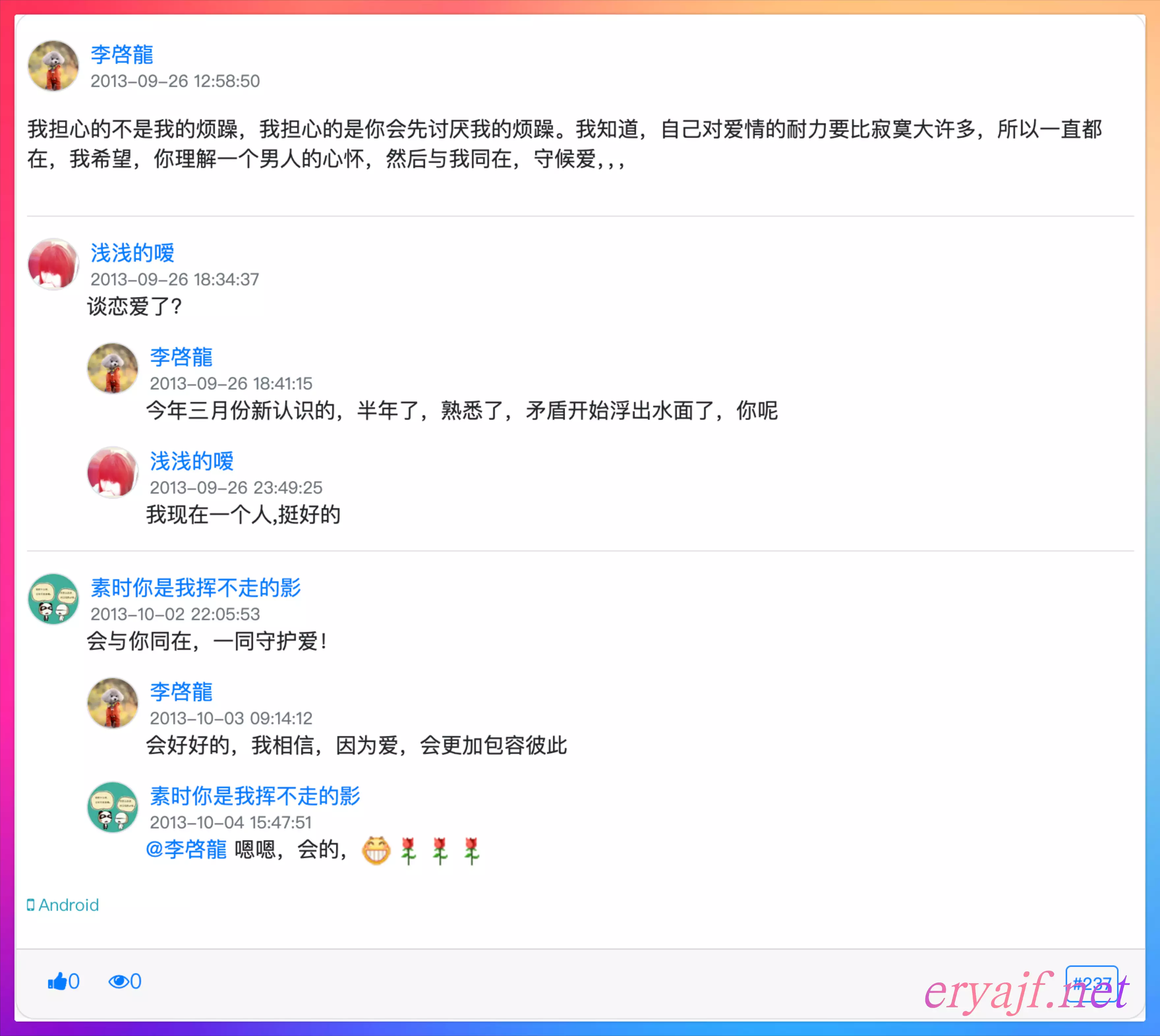Open 李啓龍's avatar on the main post
The width and height of the screenshot is (1160, 1036).
pyautogui.click(x=53, y=66)
